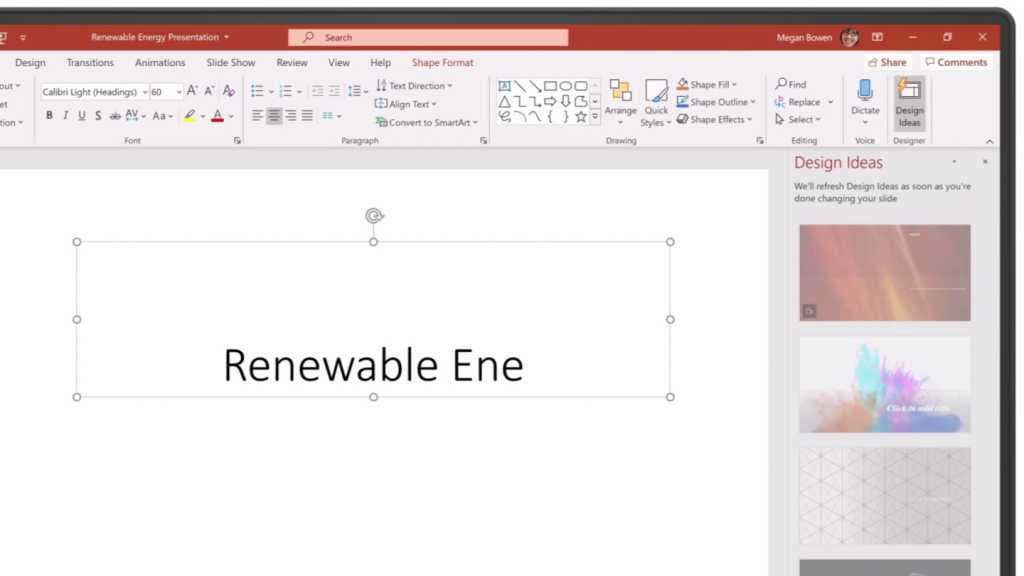This screenshot has height=576, width=1024.
Task: Select the down block arrow shape
Action: pyautogui.click(x=566, y=101)
